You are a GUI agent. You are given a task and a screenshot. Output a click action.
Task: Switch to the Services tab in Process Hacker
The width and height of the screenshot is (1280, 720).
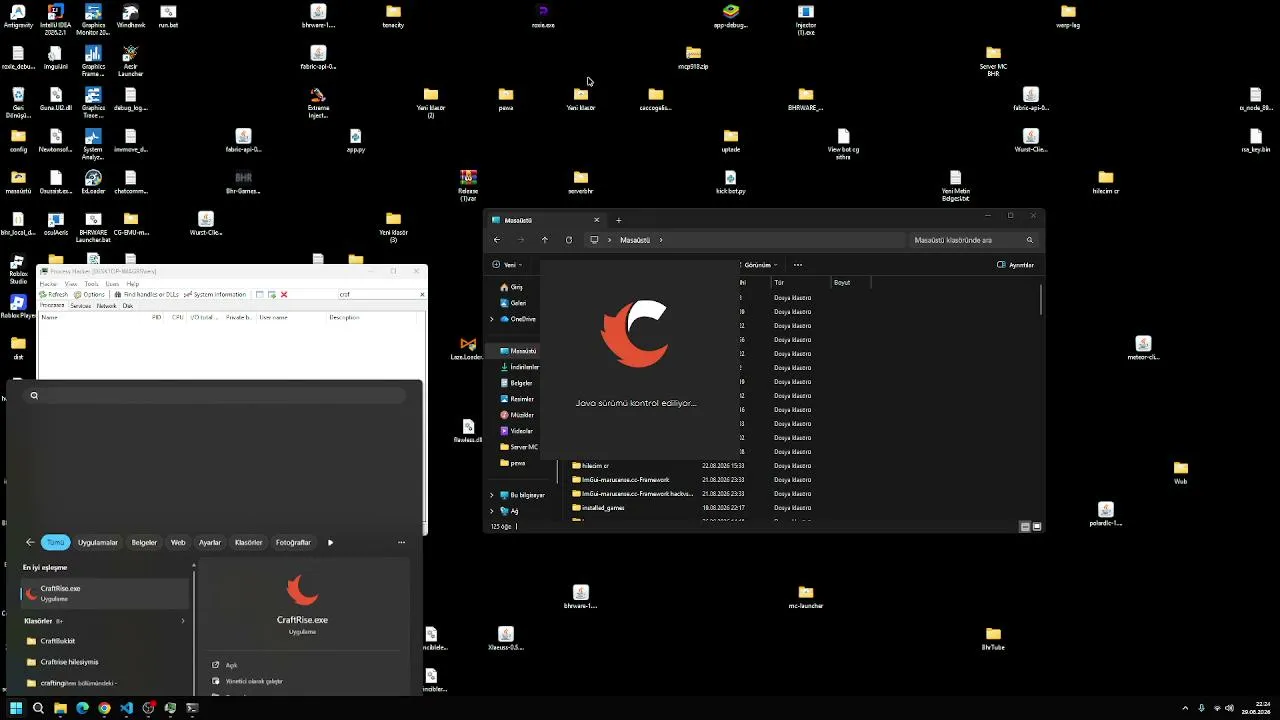click(x=80, y=306)
